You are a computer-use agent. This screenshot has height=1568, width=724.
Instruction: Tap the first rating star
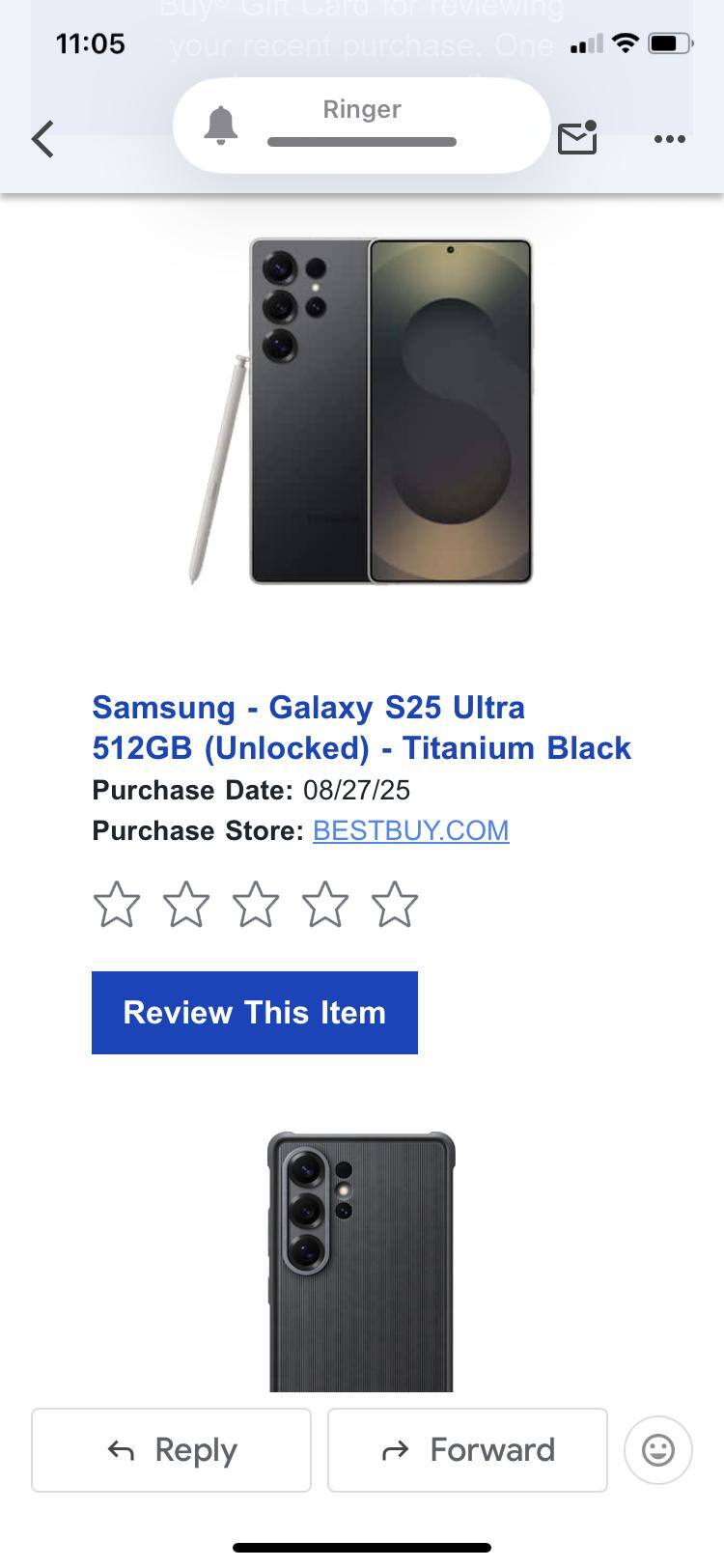coord(117,905)
